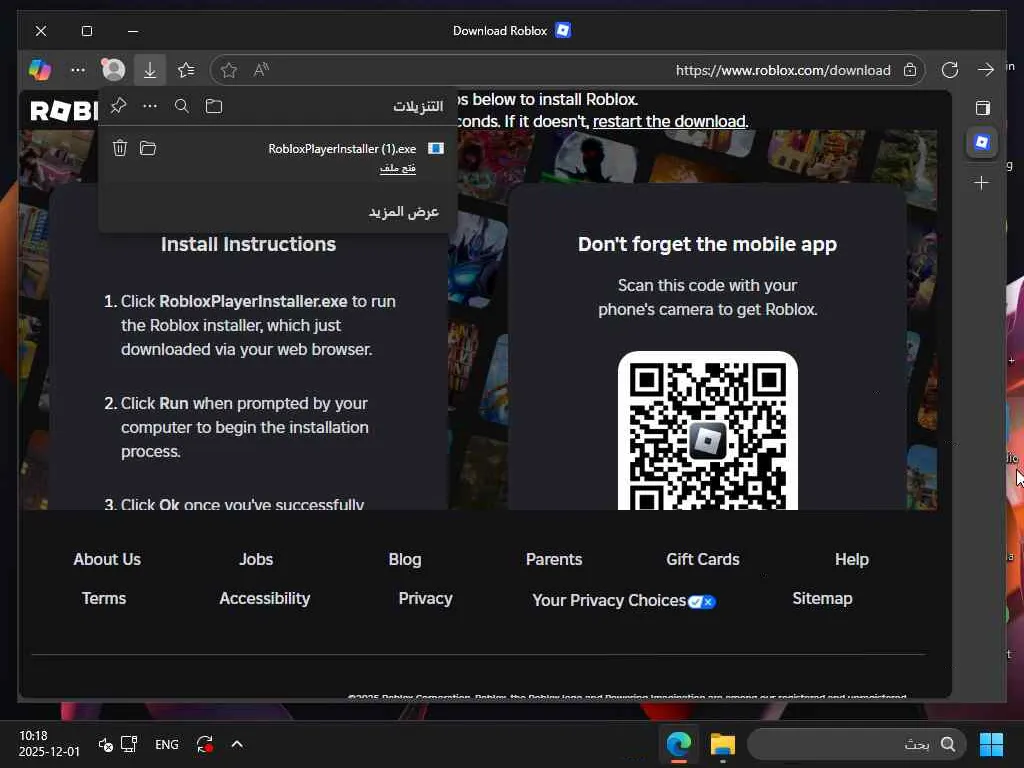Screen dimensions: 1024x768
Task: Toggle the Downloads toolbar button
Action: [150, 70]
